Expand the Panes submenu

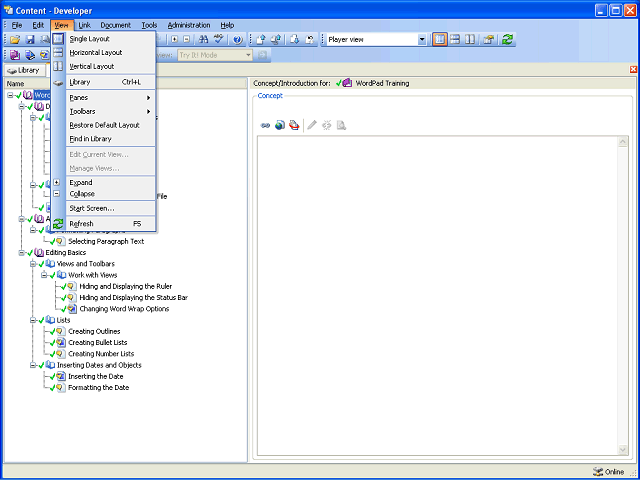coord(110,98)
